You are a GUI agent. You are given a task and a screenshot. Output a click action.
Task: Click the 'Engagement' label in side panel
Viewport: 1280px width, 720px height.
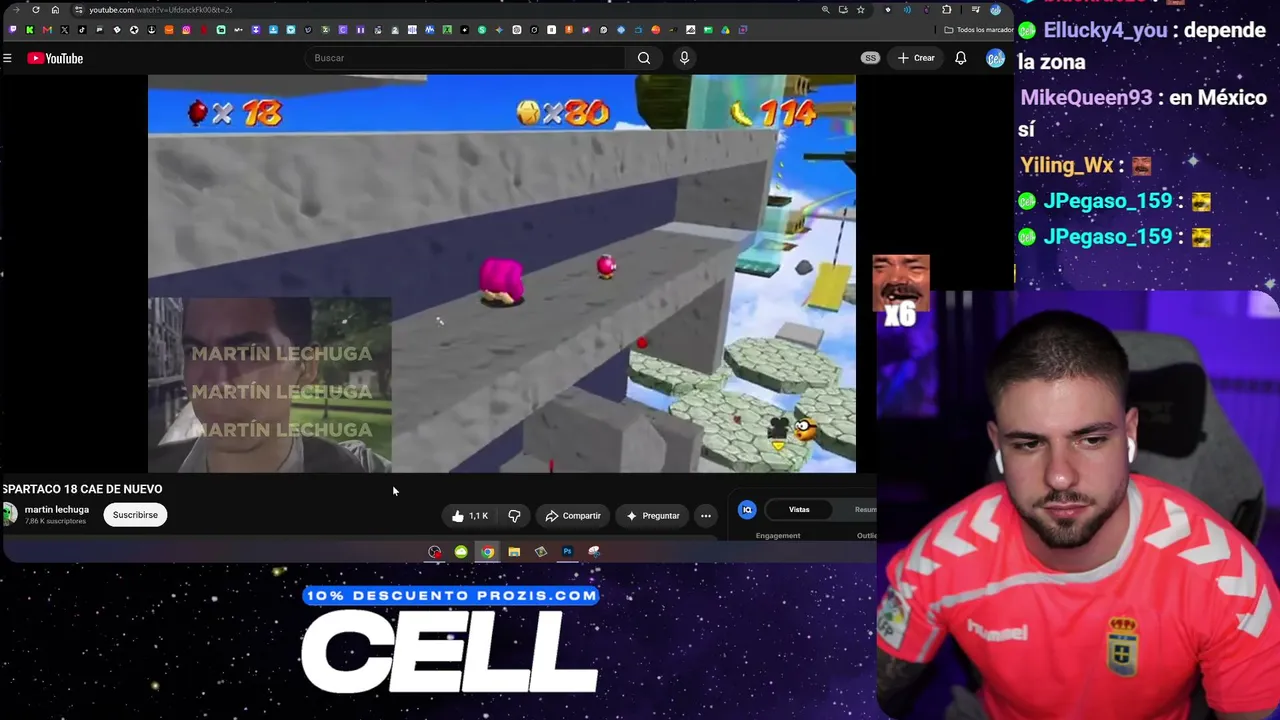tap(778, 536)
